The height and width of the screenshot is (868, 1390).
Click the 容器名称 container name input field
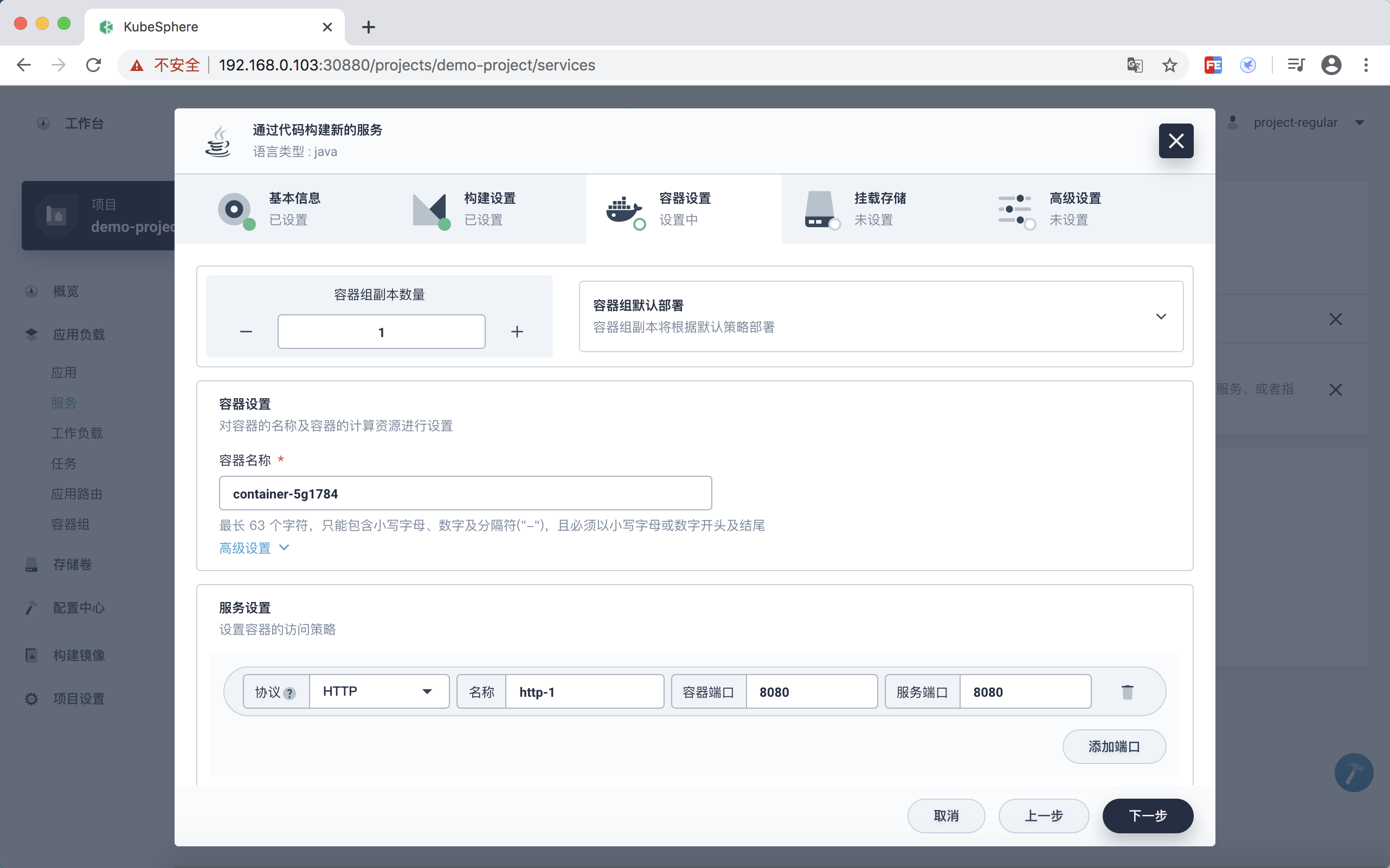point(465,493)
